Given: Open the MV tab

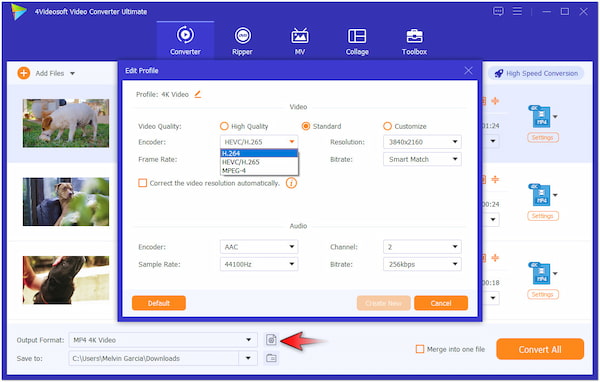Looking at the screenshot, I should pyautogui.click(x=300, y=41).
